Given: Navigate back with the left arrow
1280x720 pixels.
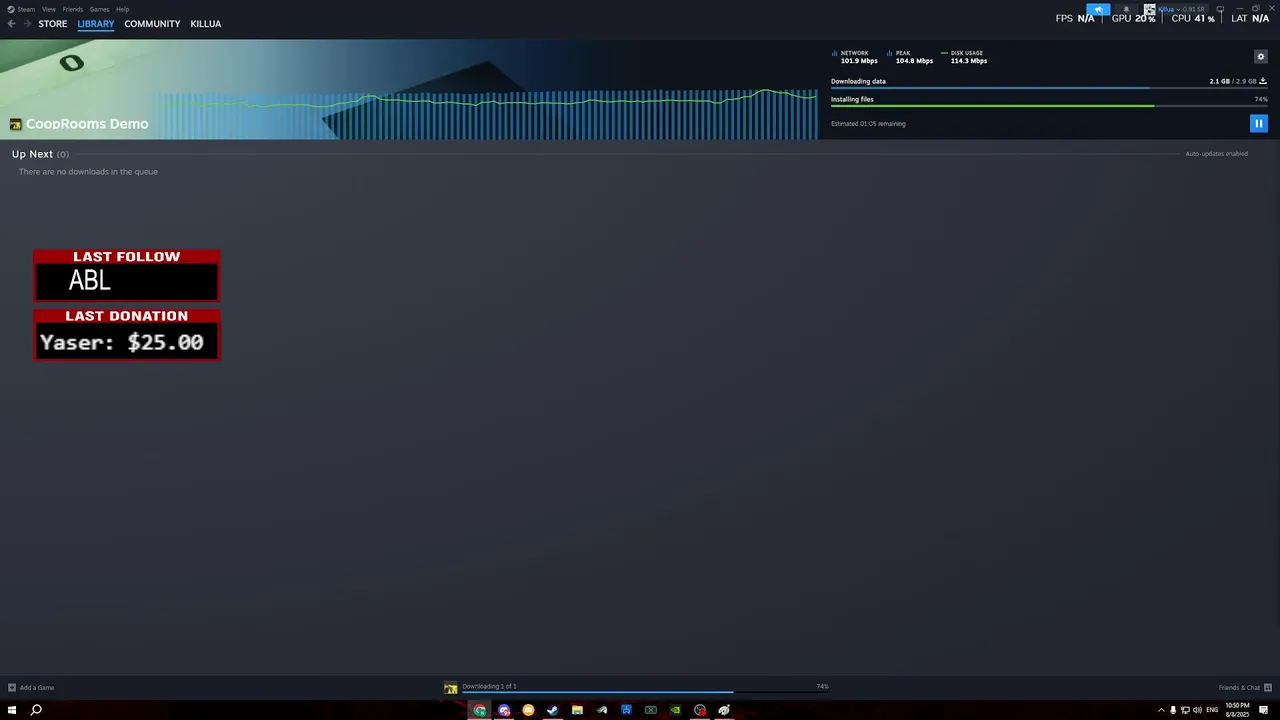Looking at the screenshot, I should click(x=12, y=24).
